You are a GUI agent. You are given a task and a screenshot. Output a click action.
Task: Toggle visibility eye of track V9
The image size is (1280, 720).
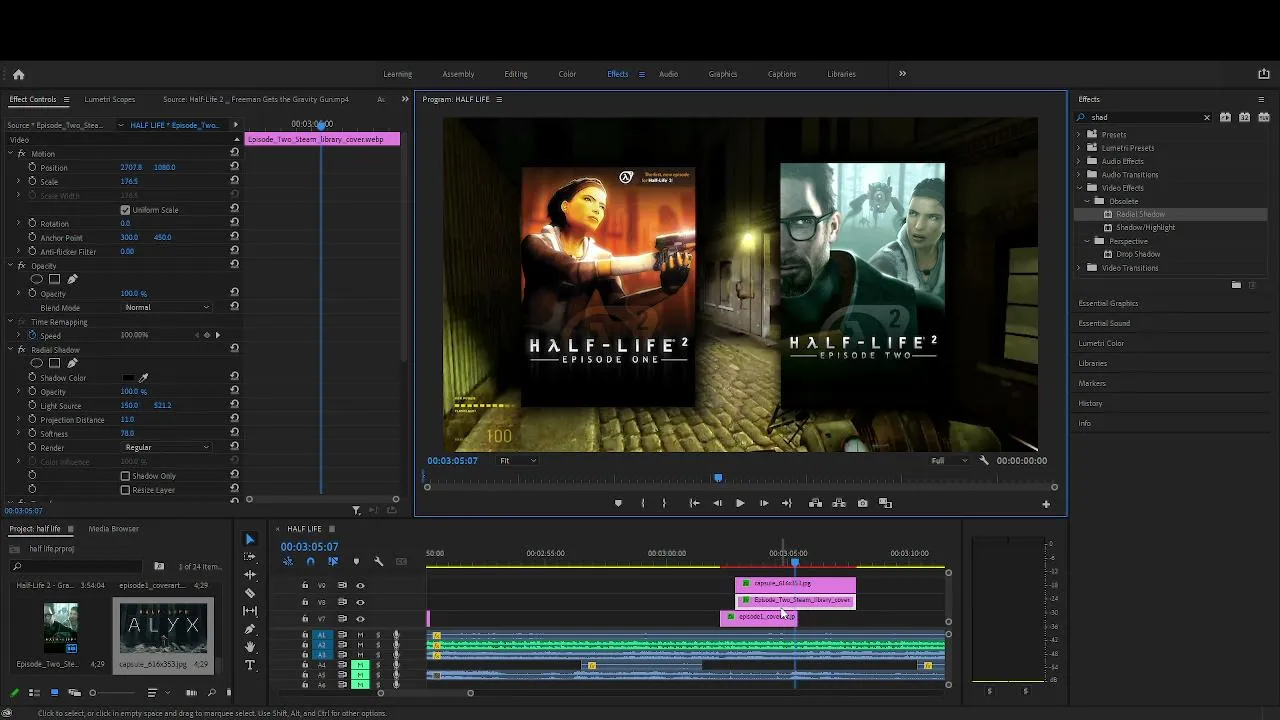tap(360, 585)
